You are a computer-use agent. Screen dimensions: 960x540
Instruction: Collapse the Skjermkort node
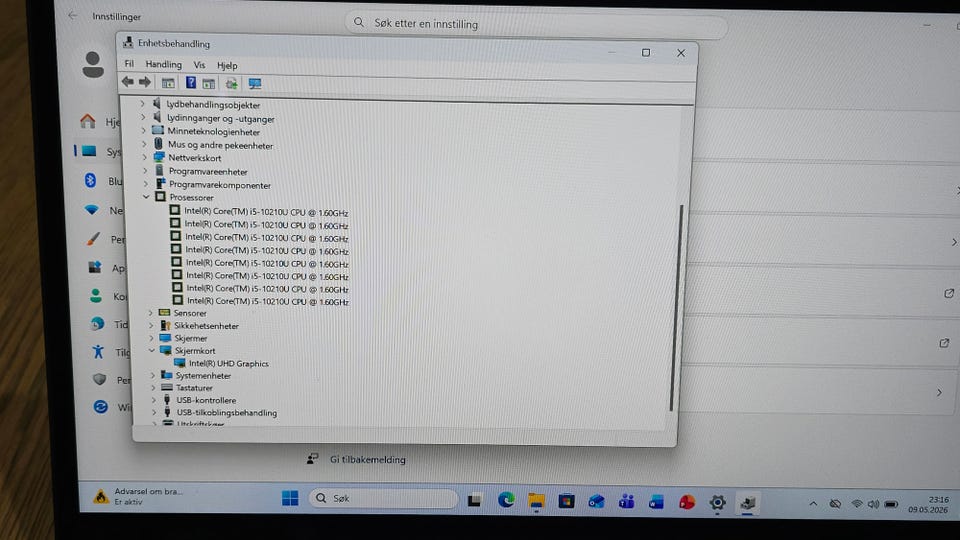click(x=152, y=350)
